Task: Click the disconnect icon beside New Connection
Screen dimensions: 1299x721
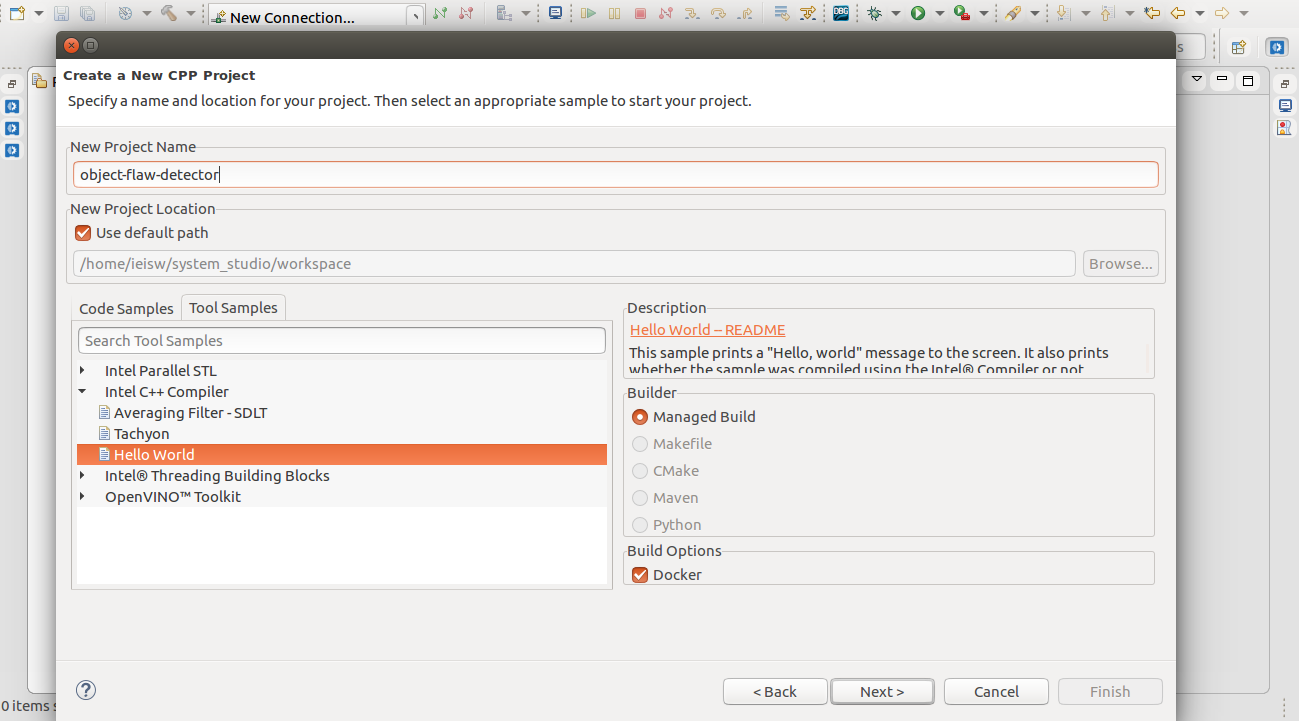Action: click(x=466, y=14)
